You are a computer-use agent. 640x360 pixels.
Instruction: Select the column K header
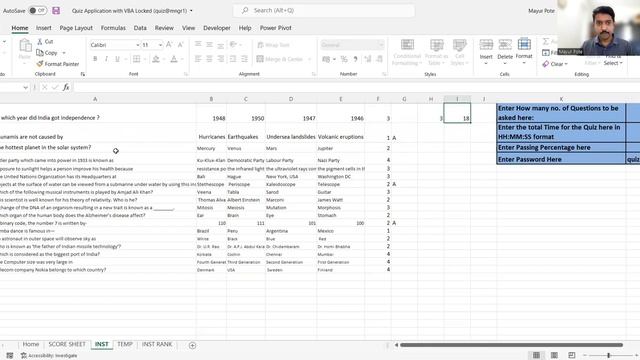pyautogui.click(x=561, y=99)
